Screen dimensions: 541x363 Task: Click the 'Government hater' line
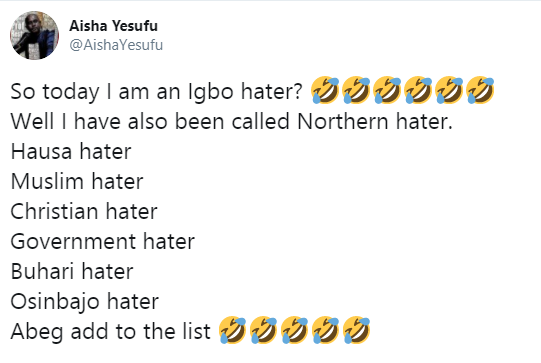tap(103, 242)
